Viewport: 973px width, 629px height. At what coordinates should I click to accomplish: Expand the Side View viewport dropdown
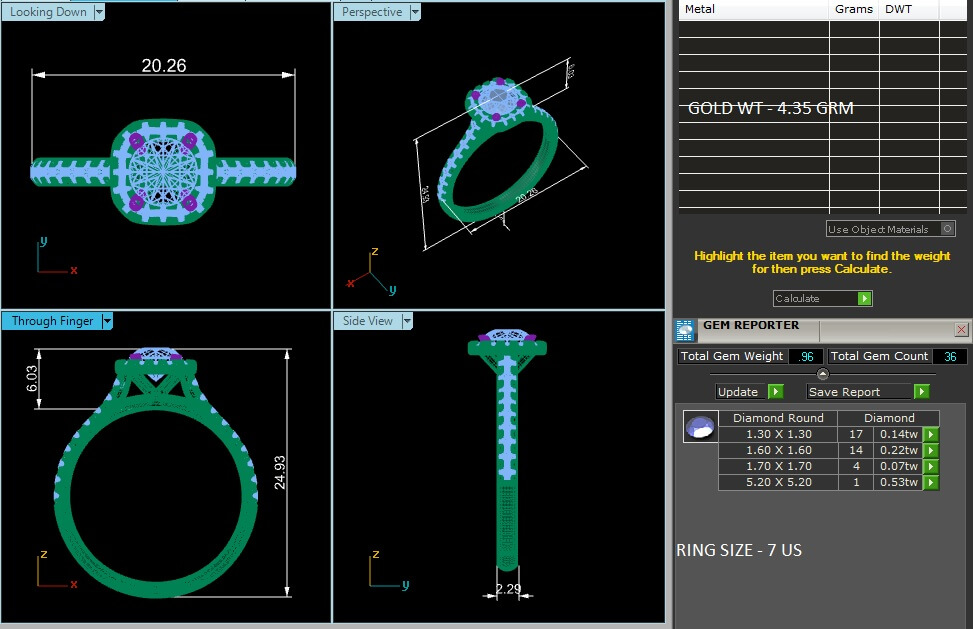pyautogui.click(x=407, y=321)
